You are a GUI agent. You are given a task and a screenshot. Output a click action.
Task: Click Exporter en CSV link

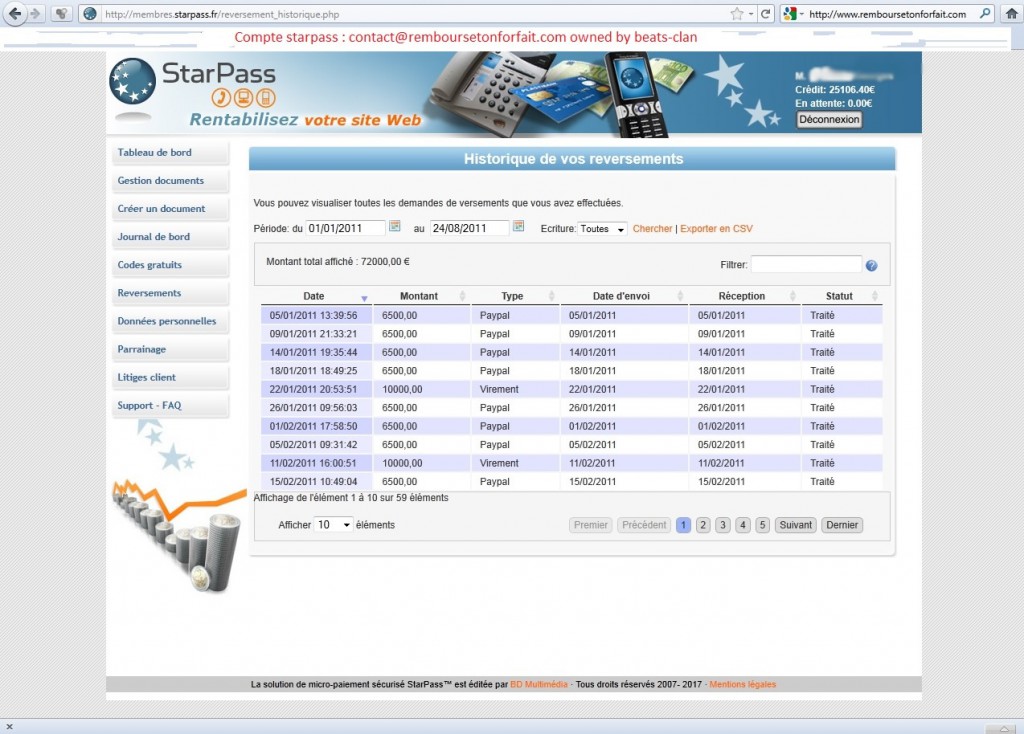coord(716,229)
